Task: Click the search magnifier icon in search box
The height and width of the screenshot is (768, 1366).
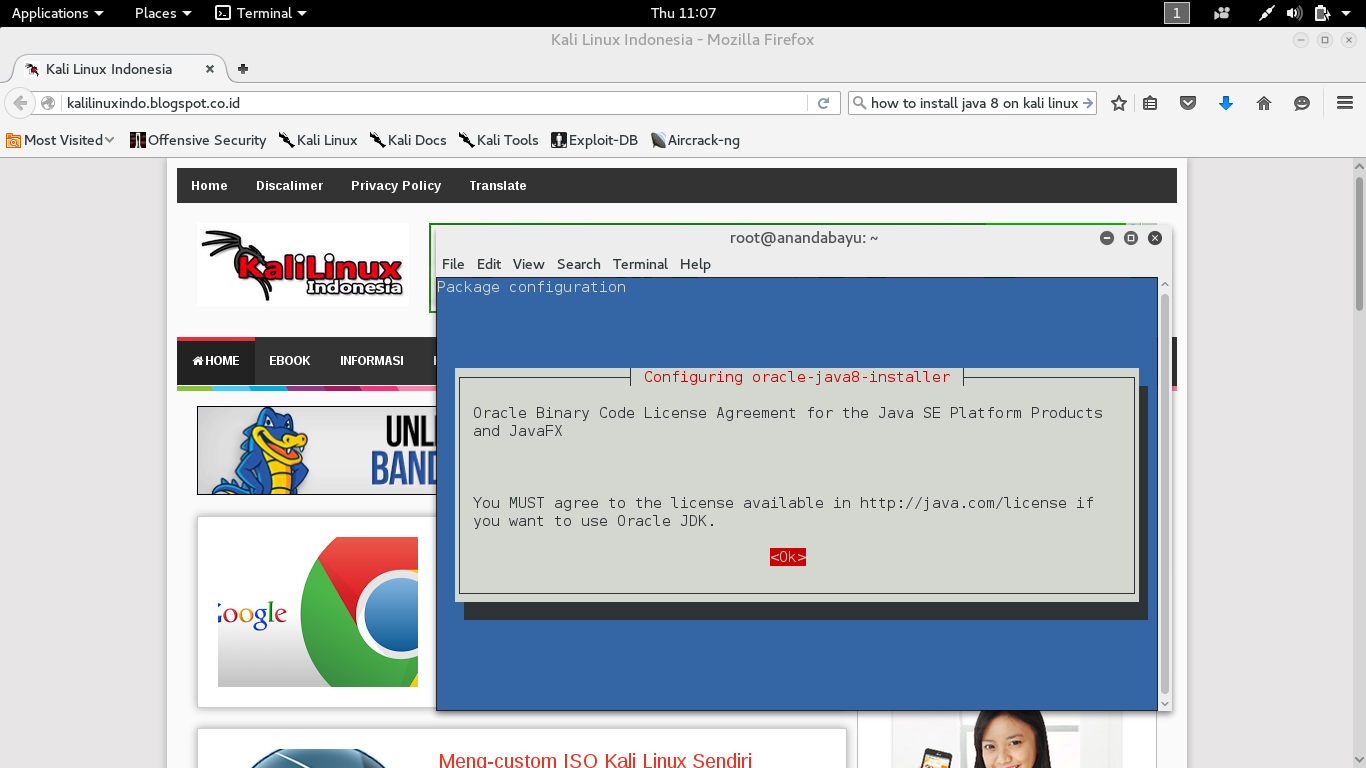Action: point(859,103)
